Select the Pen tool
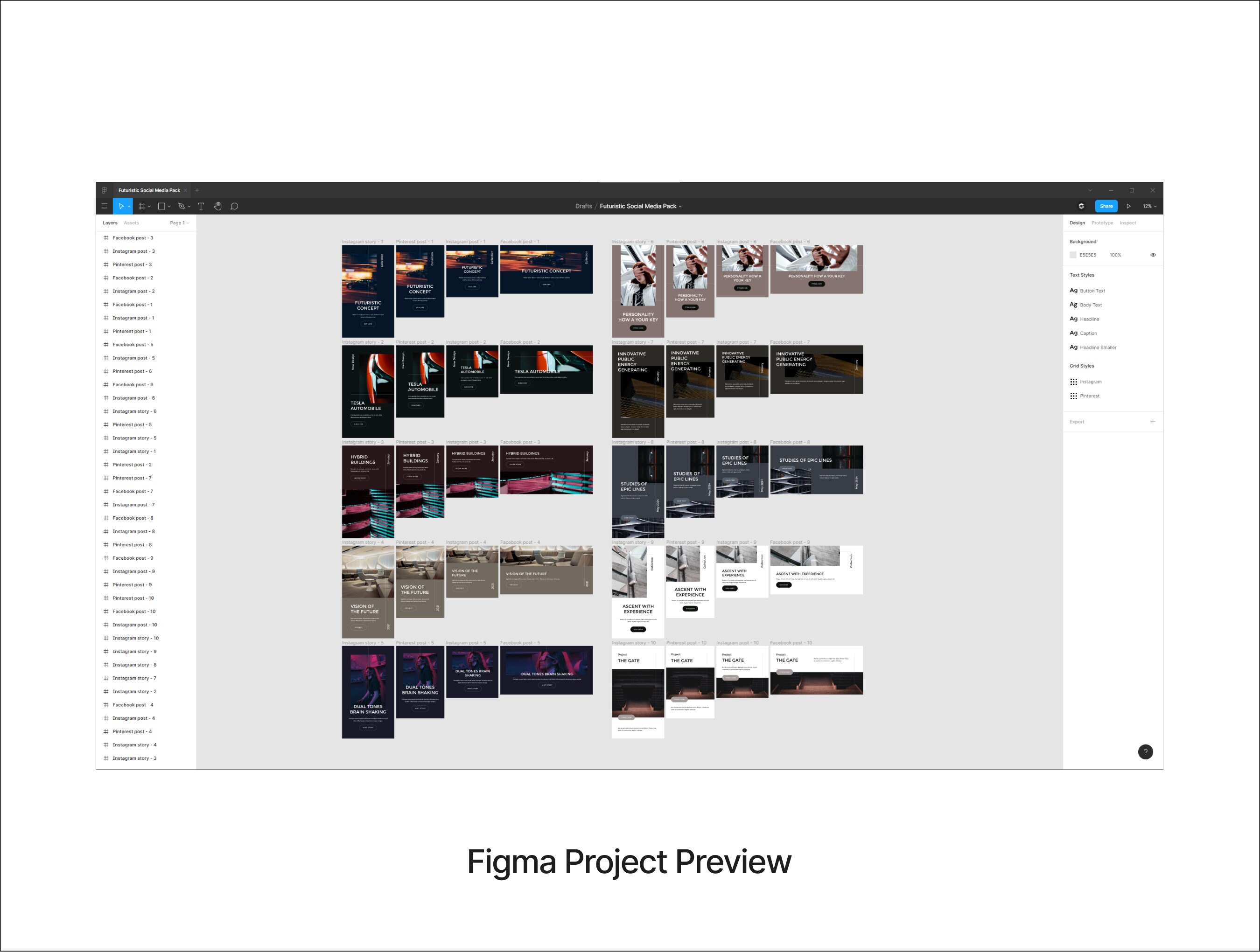This screenshot has width=1260, height=952. coord(181,206)
